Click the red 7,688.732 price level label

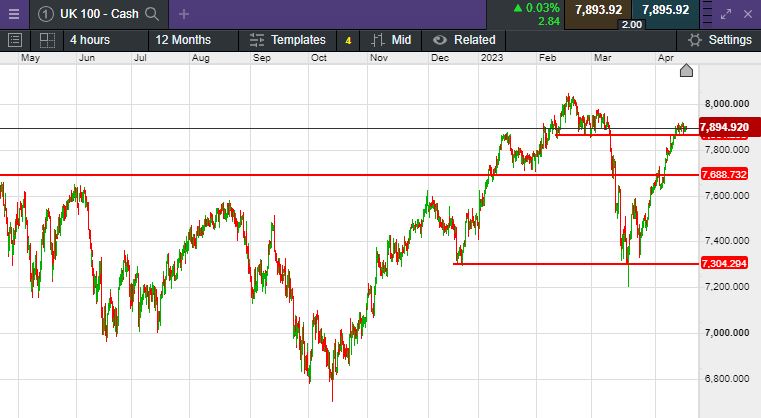(x=725, y=175)
